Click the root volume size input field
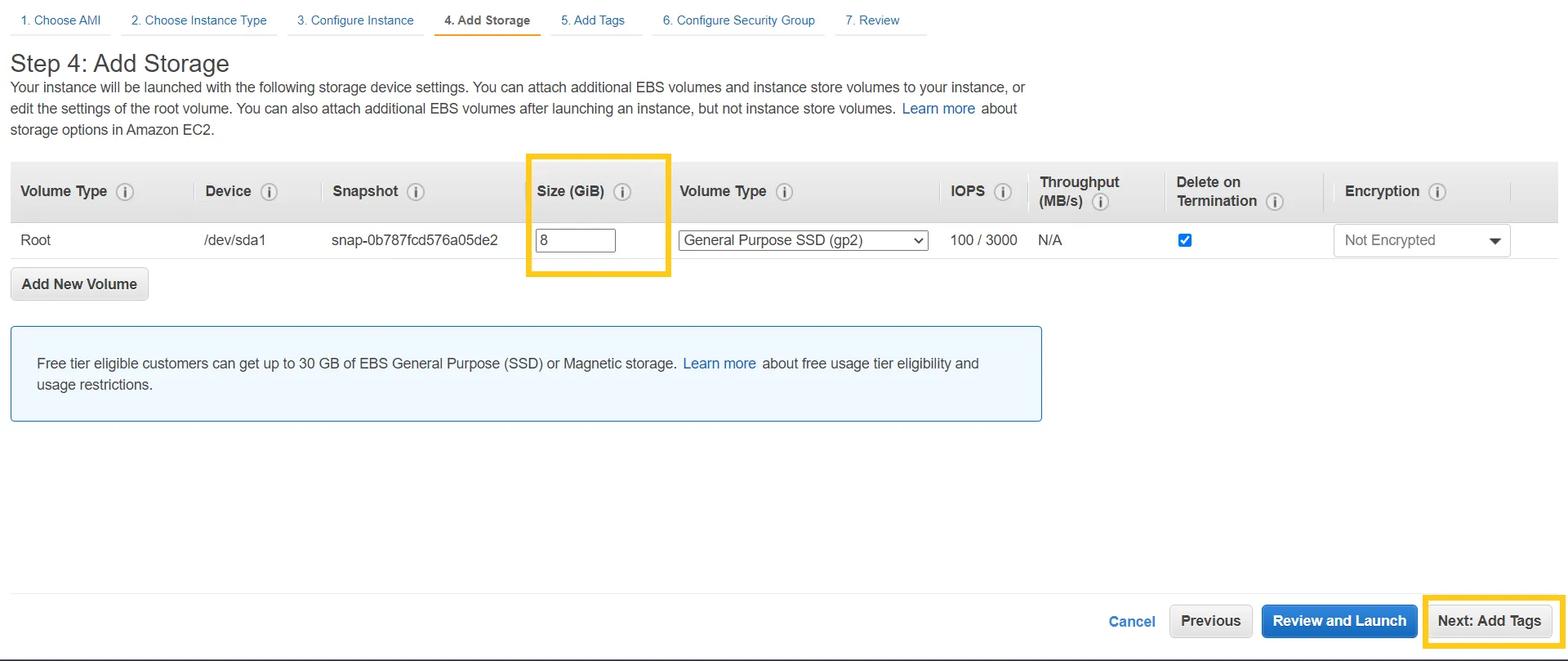This screenshot has height=661, width=1568. click(x=575, y=240)
